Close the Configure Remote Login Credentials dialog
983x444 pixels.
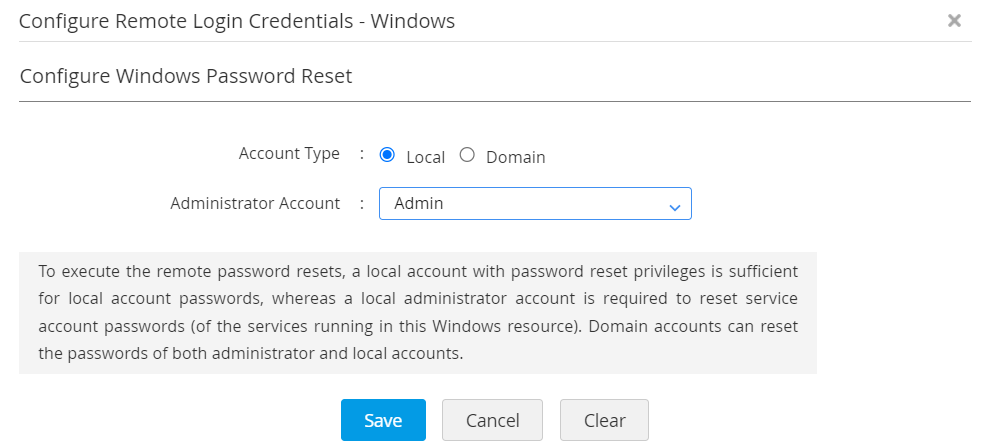pyautogui.click(x=954, y=20)
